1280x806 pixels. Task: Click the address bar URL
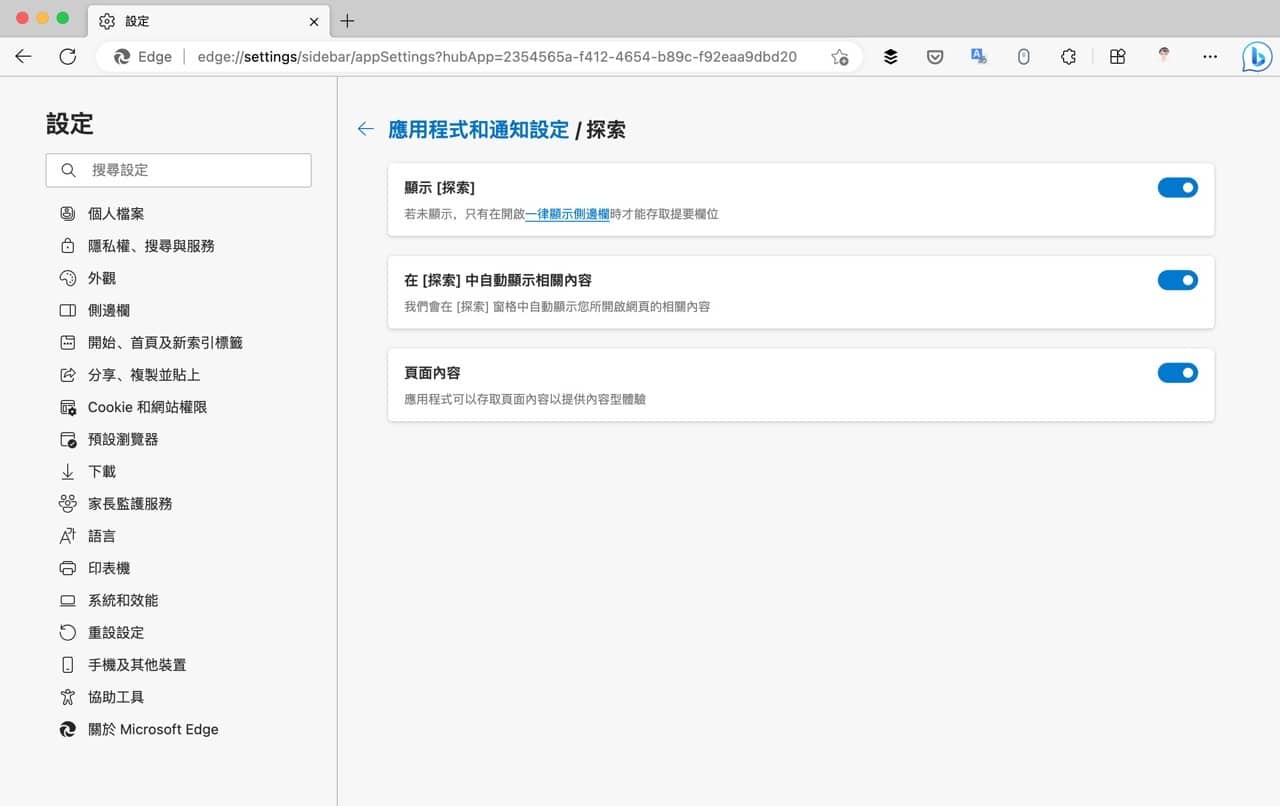click(x=497, y=57)
